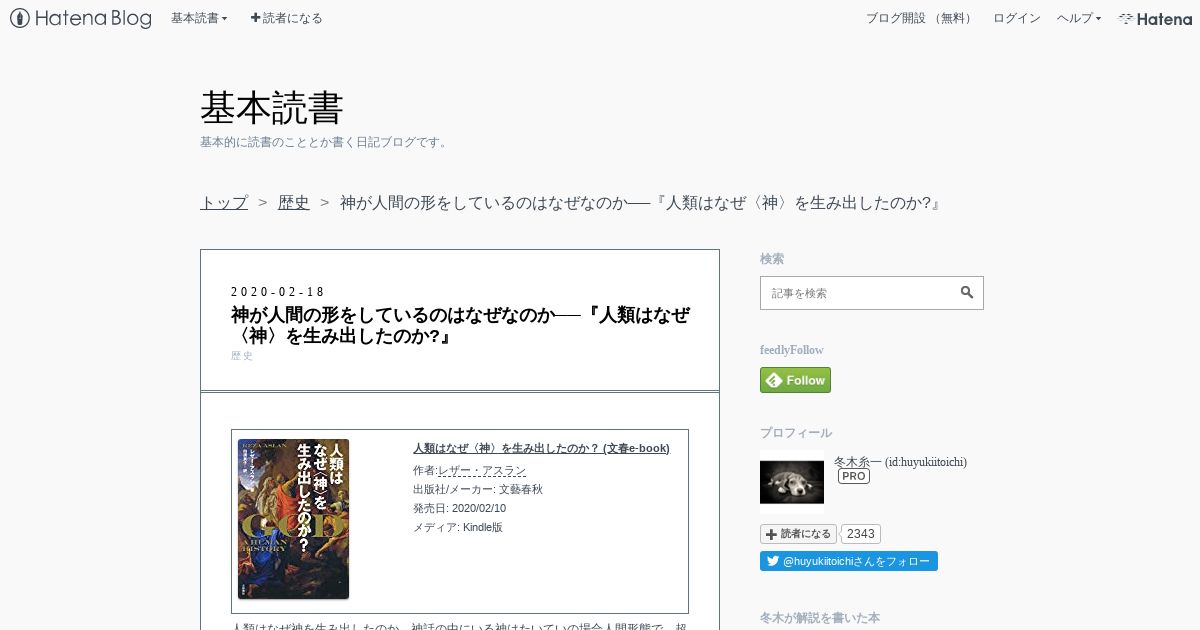
Task: Follow @huyukiitoichi on Twitter button
Action: [x=849, y=561]
